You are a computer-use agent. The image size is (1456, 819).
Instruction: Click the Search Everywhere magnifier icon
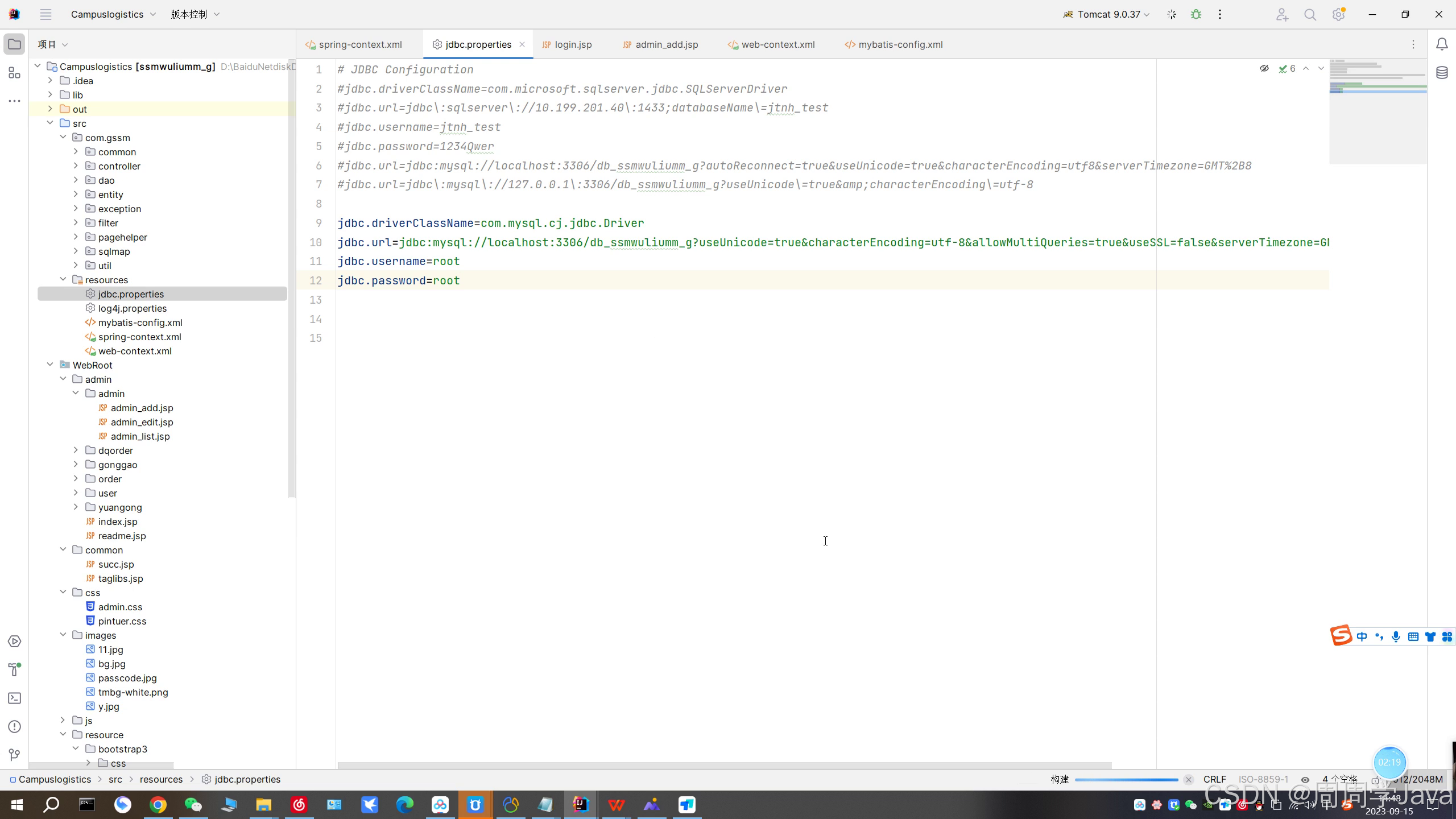(x=1310, y=15)
